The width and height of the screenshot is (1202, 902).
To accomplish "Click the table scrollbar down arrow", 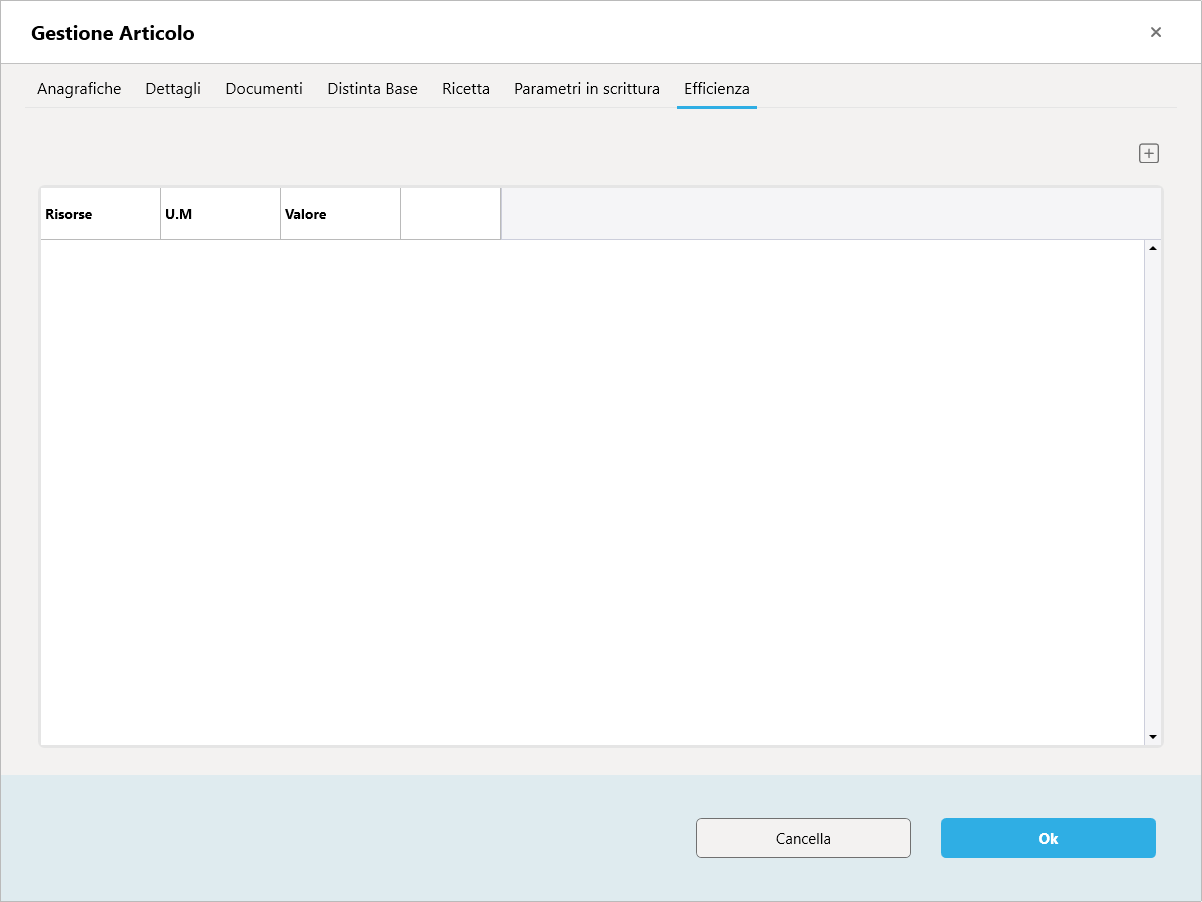I will click(x=1153, y=737).
